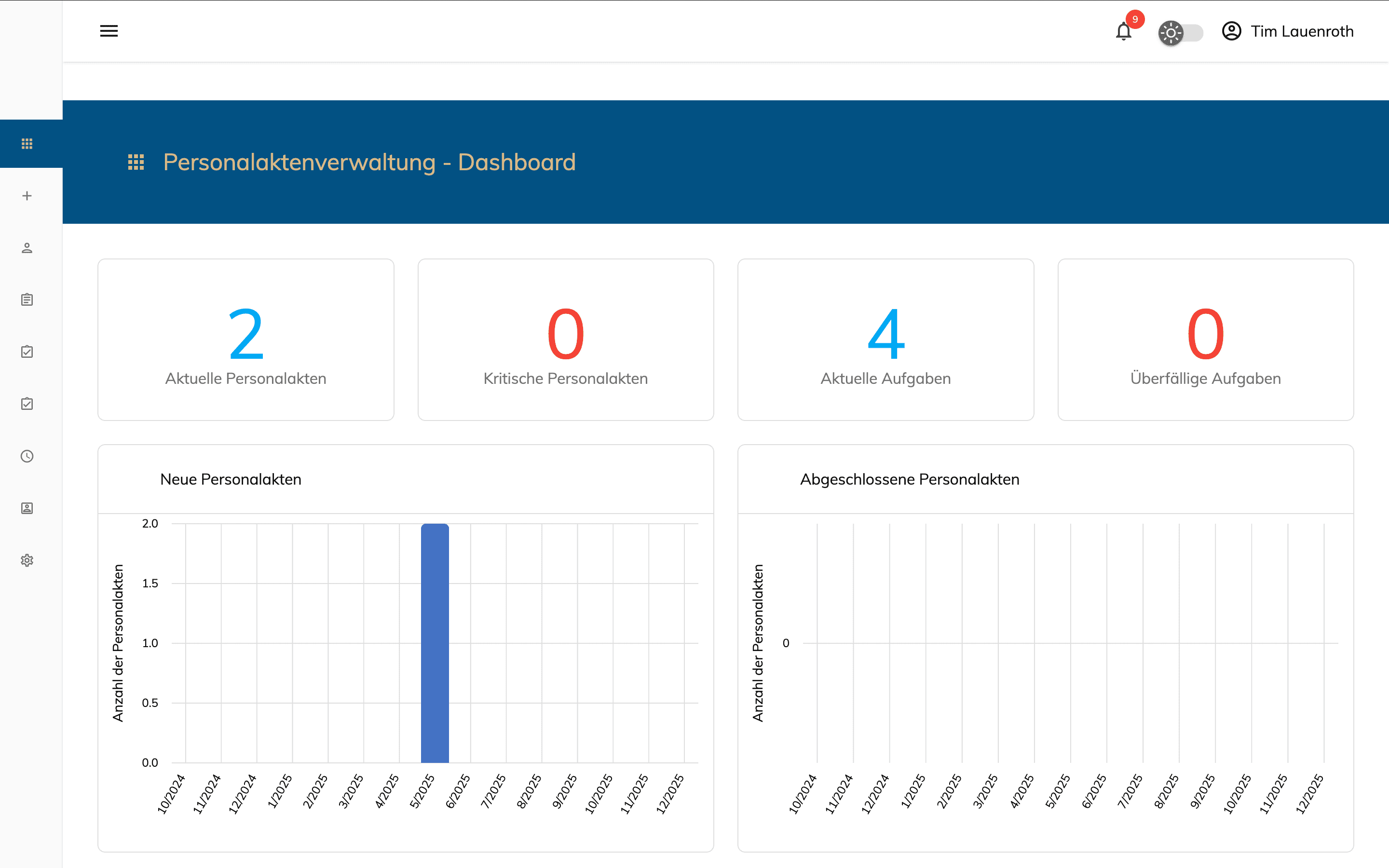Click the 2.0 y-axis value
The image size is (1389, 868).
150,524
